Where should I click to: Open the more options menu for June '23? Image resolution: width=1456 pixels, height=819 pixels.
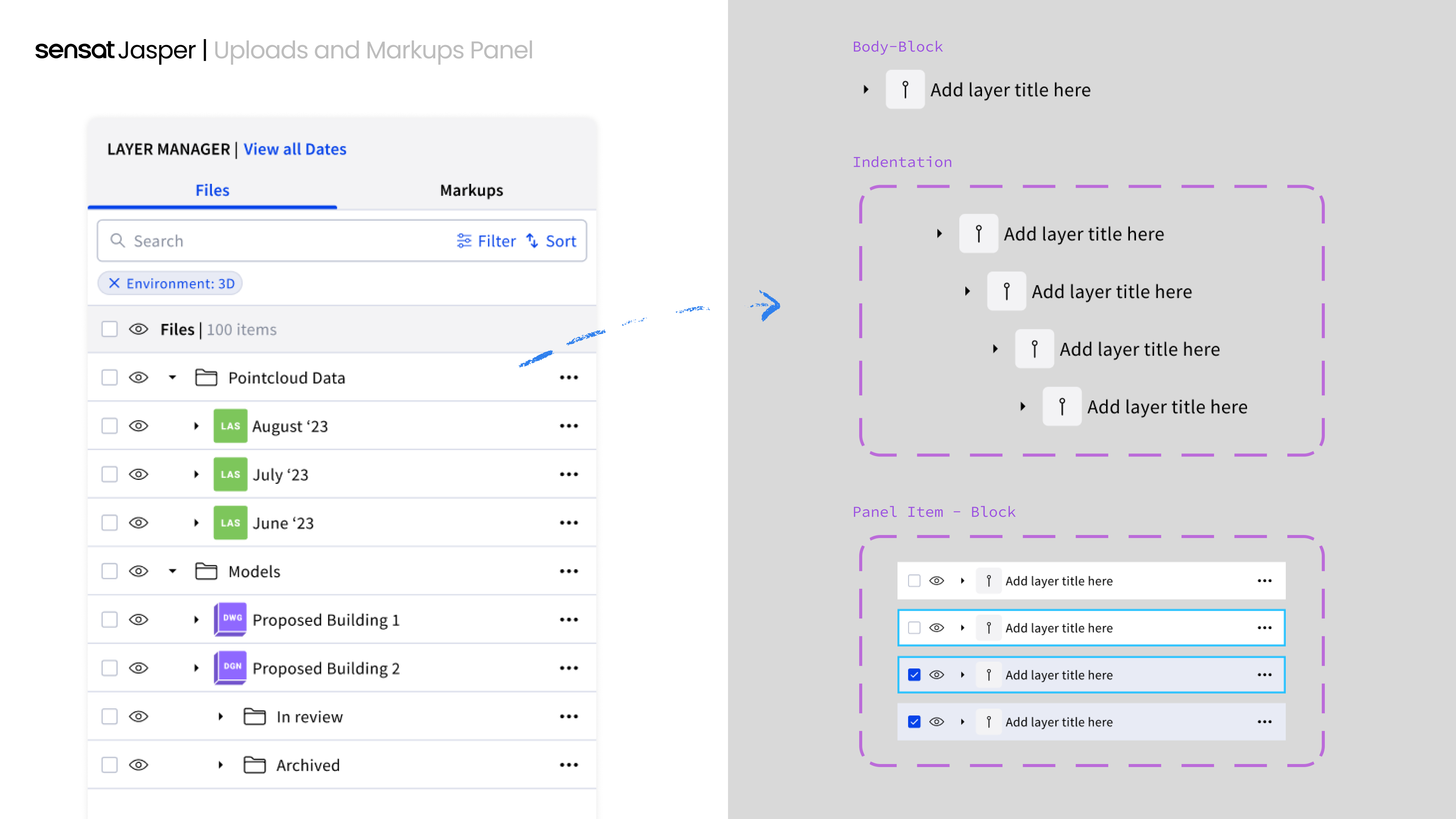coord(569,523)
